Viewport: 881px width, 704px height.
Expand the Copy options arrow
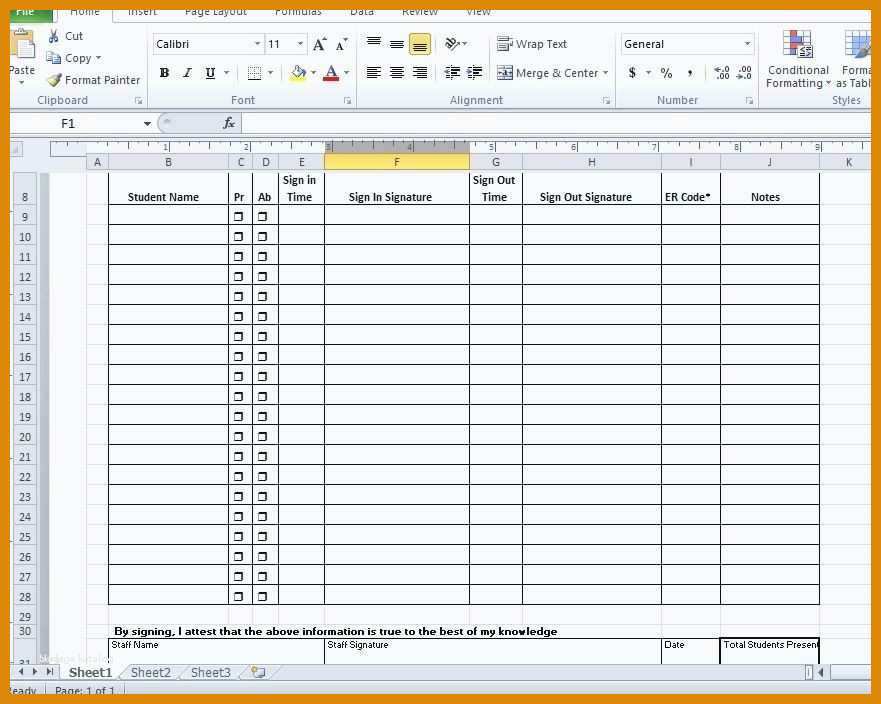[98, 58]
